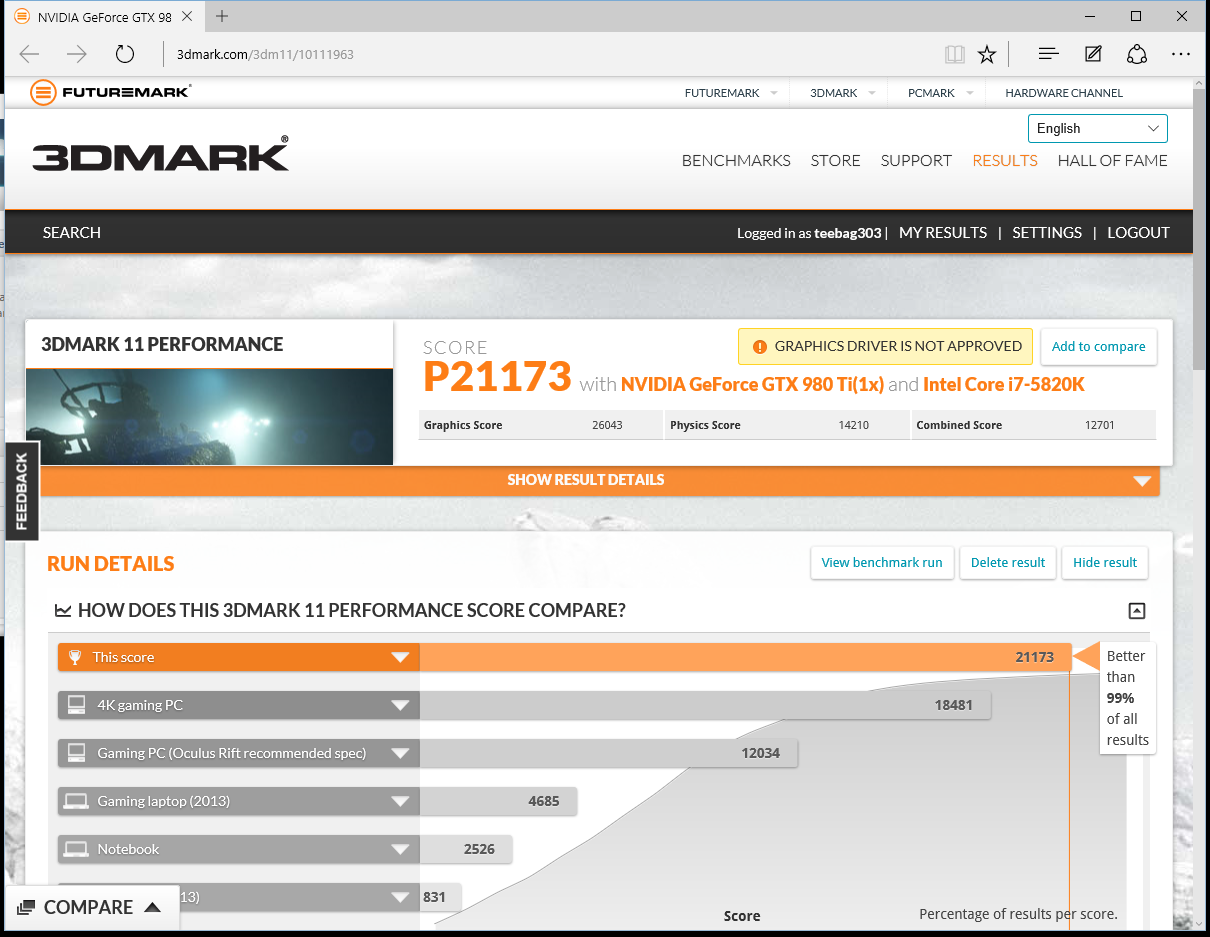Expand the This score dropdown arrow
The height and width of the screenshot is (937, 1210).
tap(400, 657)
